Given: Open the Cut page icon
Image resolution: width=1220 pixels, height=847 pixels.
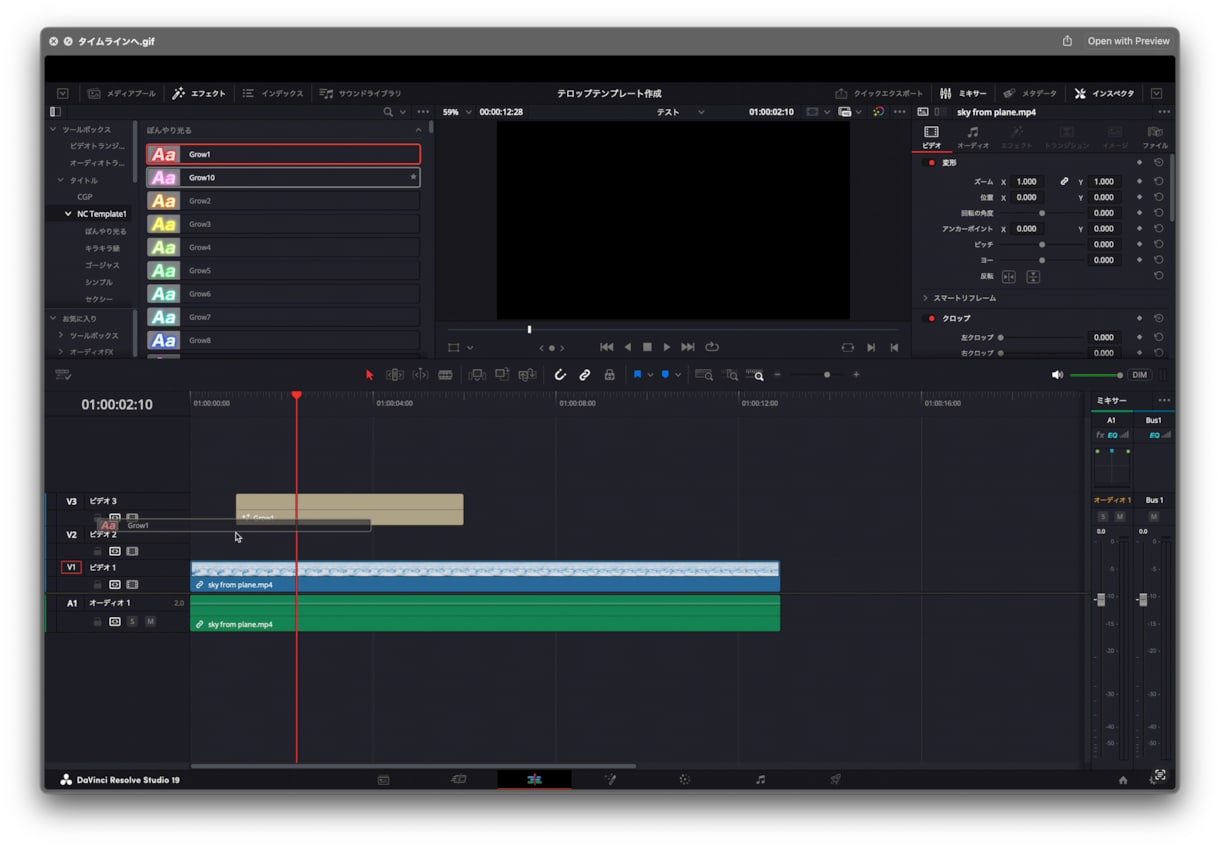Looking at the screenshot, I should coord(459,779).
